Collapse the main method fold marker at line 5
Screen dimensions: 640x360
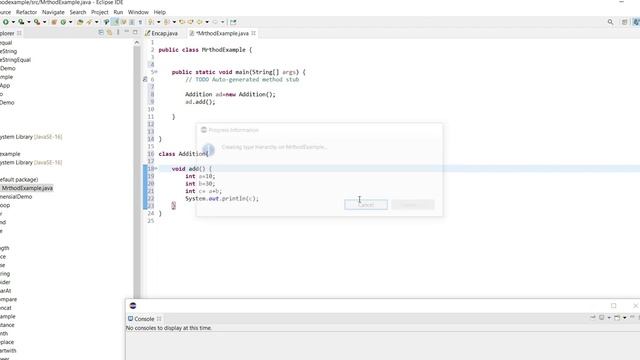pyautogui.click(x=156, y=72)
